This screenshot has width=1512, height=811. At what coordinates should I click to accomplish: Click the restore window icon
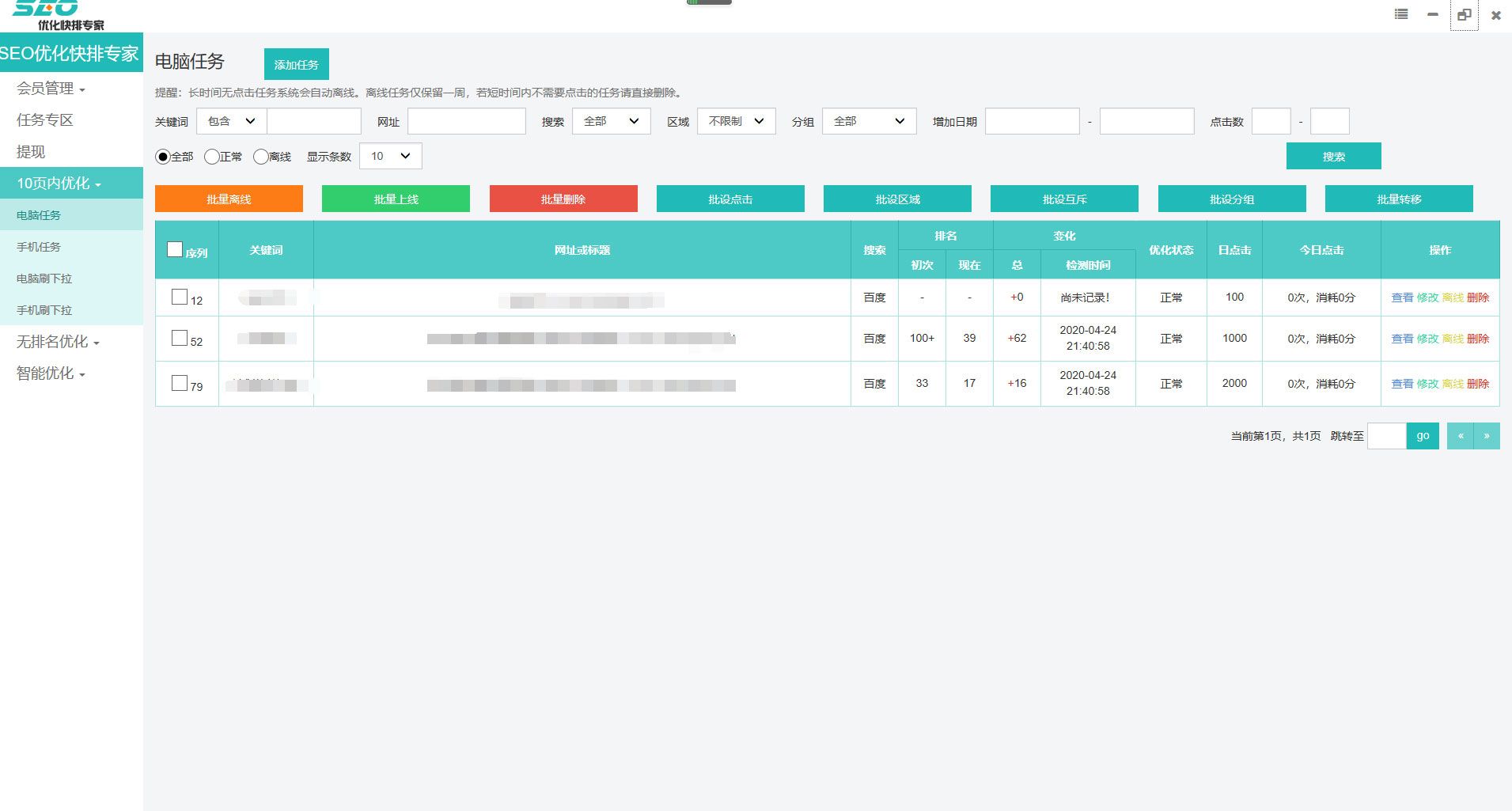coord(1464,14)
